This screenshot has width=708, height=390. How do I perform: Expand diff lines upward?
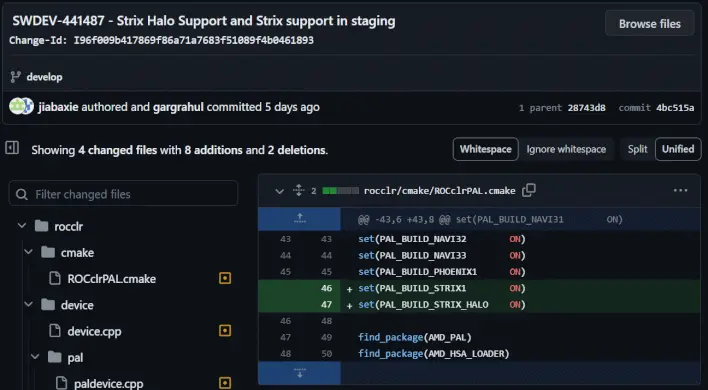click(x=299, y=219)
